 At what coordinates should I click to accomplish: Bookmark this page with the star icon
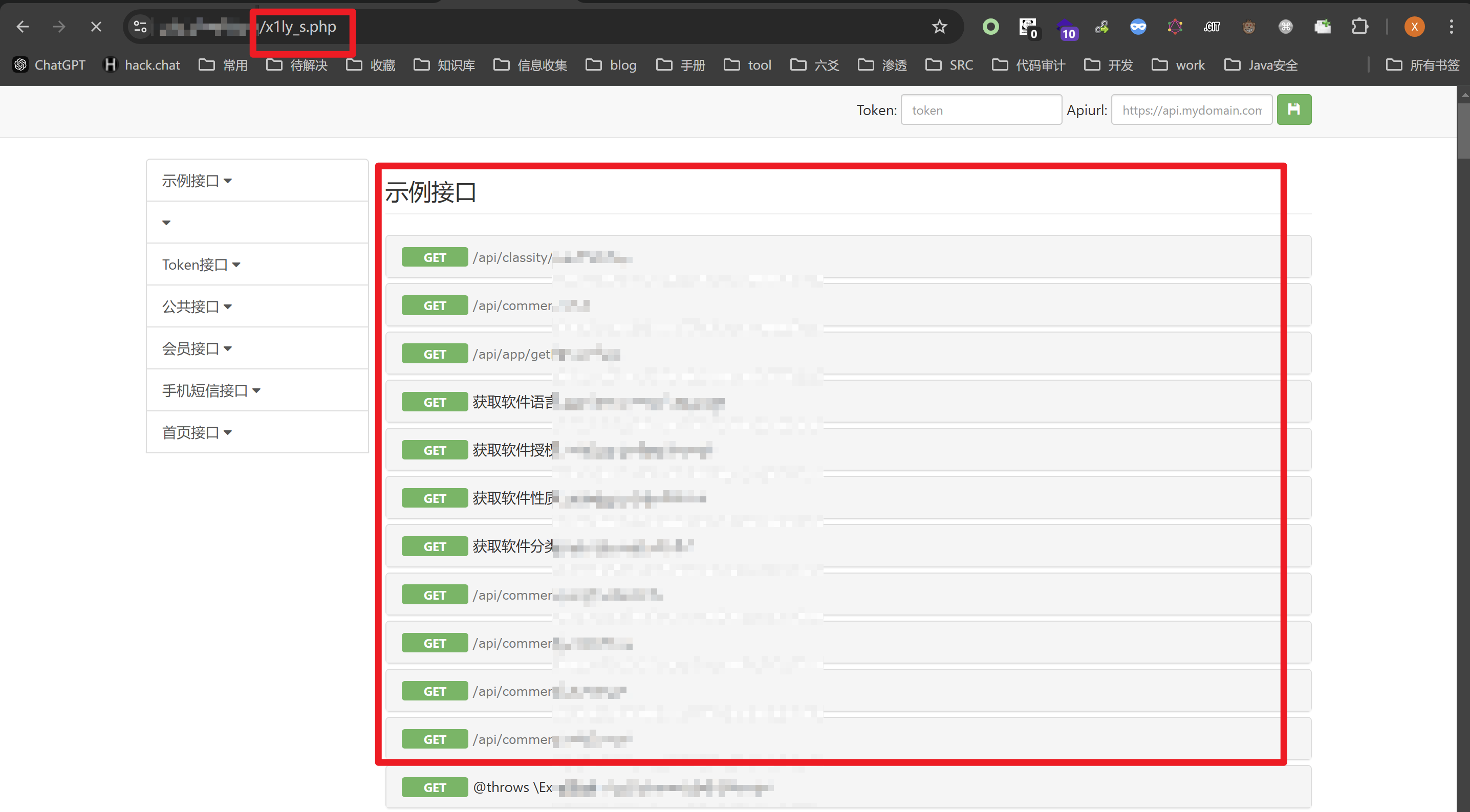[939, 27]
